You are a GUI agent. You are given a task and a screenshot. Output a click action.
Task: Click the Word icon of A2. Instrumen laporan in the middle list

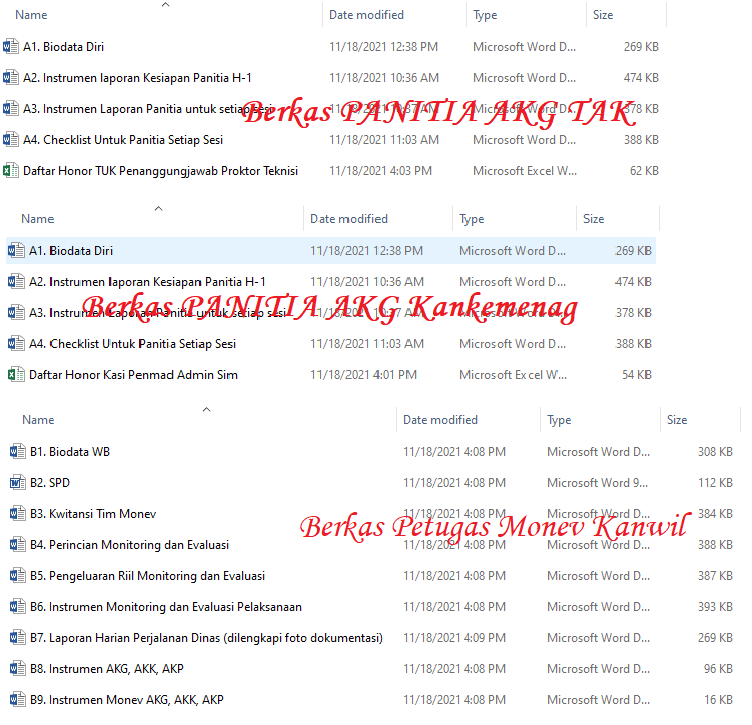tap(16, 281)
